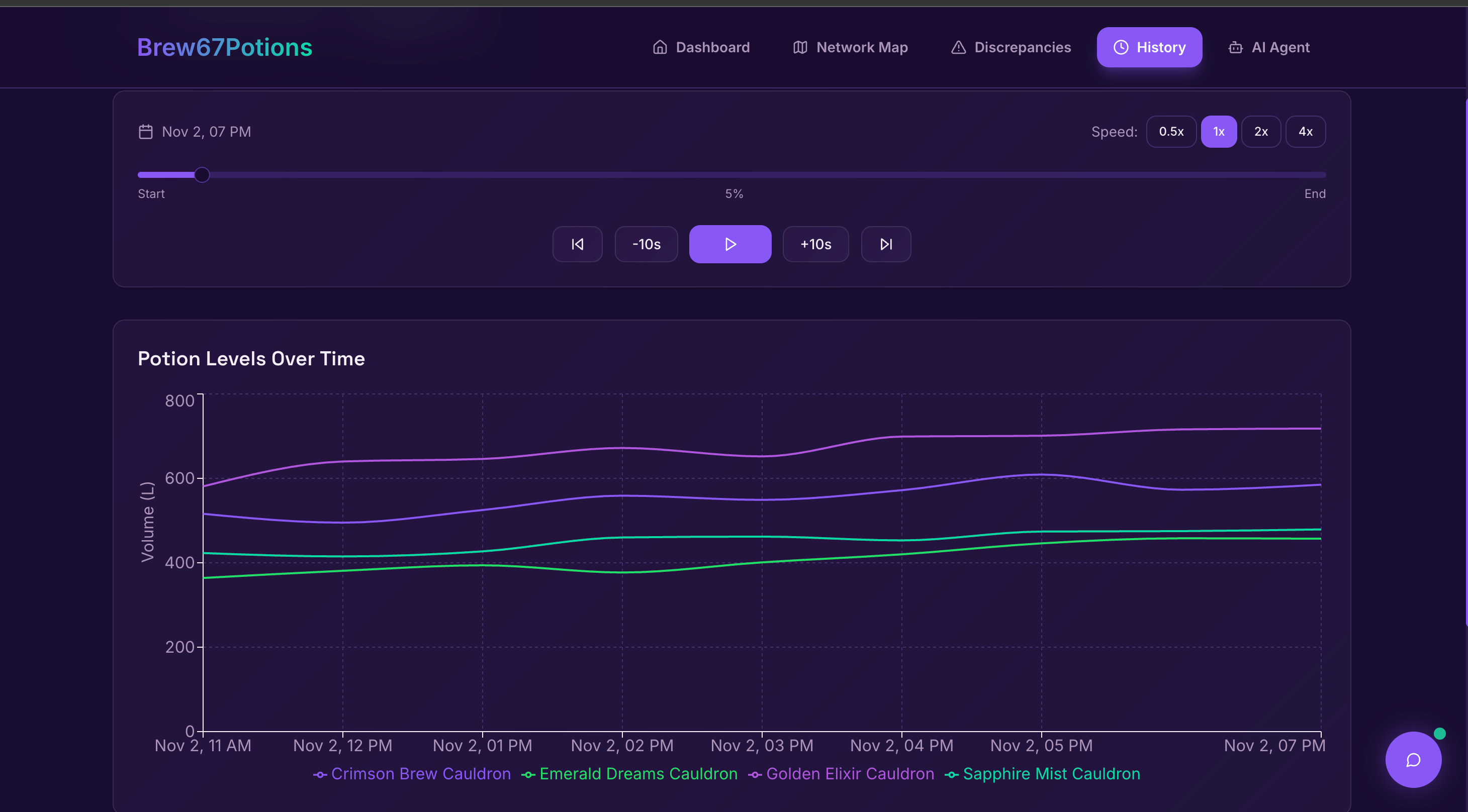
Task: Set playback speed to 0.5x
Action: pyautogui.click(x=1170, y=132)
